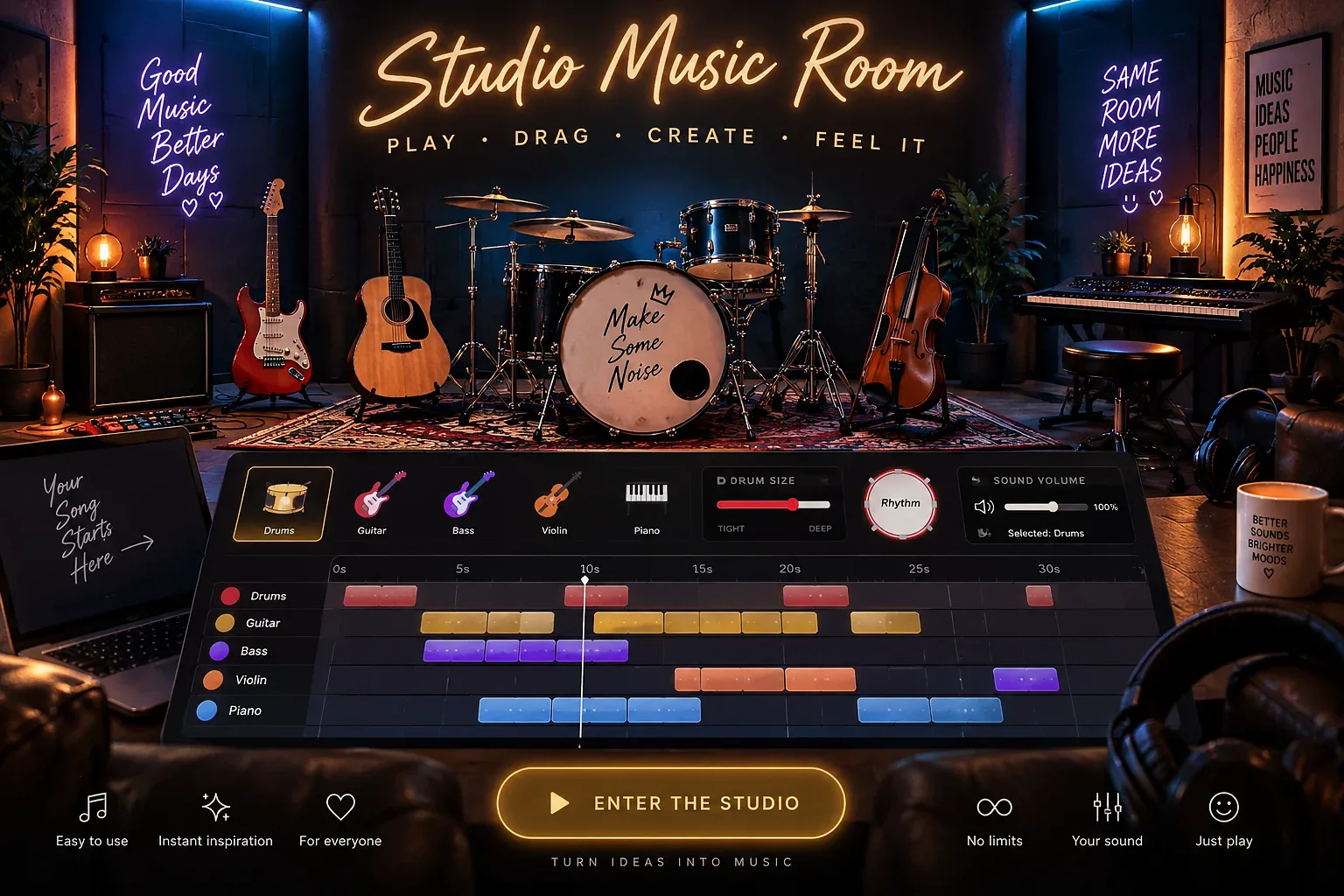Click the DEEP label under the Drum Size slider
The height and width of the screenshot is (896, 1344).
tap(820, 528)
